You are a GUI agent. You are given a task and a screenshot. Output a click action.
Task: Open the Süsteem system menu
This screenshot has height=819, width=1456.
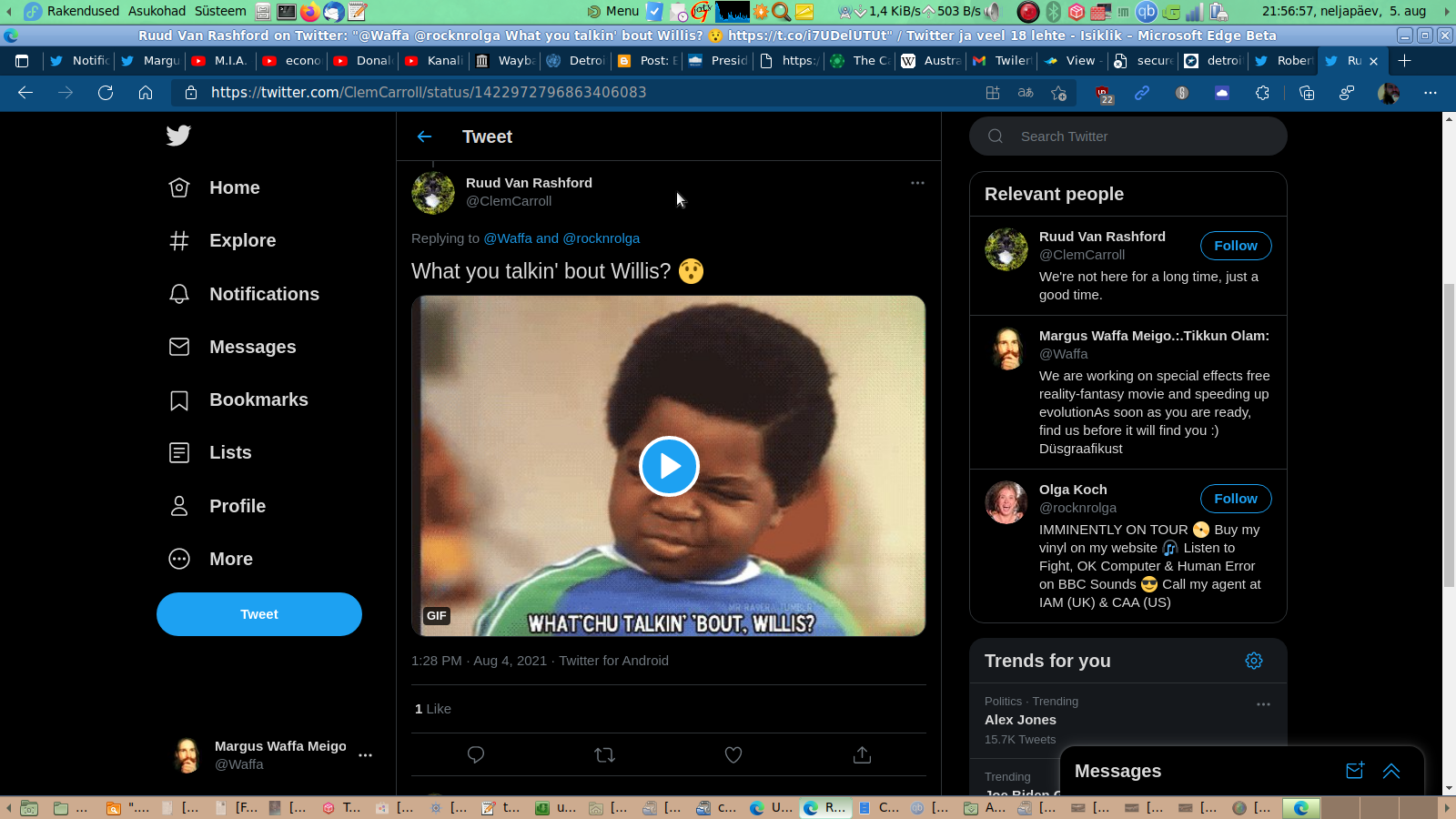220,11
